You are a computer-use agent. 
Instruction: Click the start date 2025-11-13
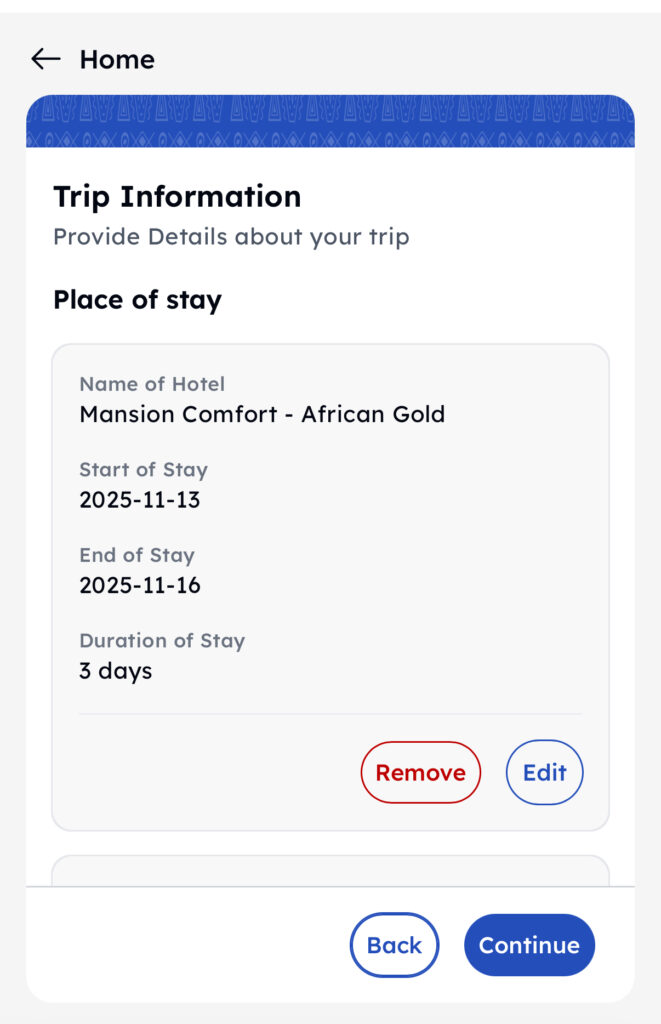140,500
